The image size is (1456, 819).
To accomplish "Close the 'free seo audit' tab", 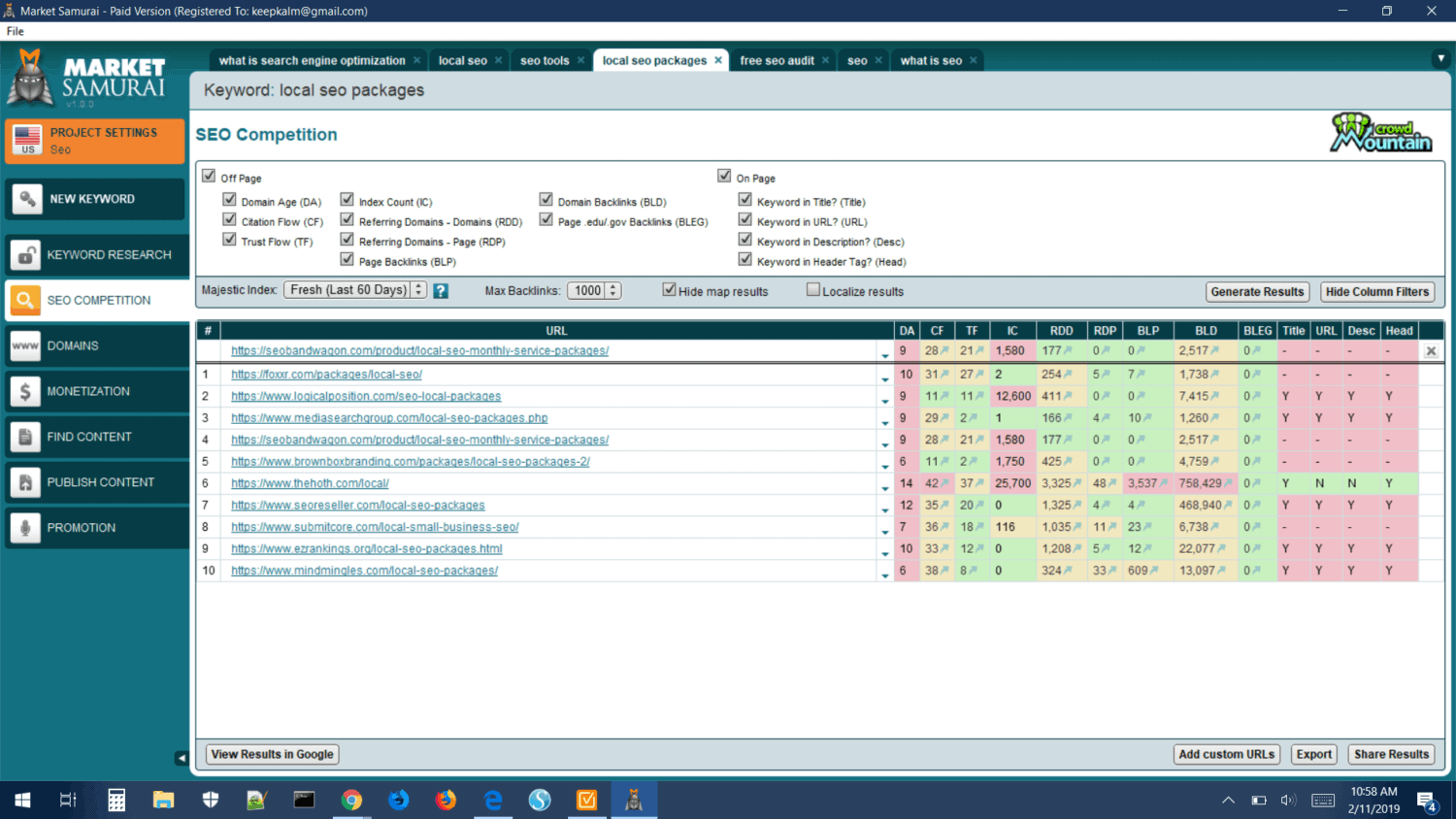I will [825, 60].
